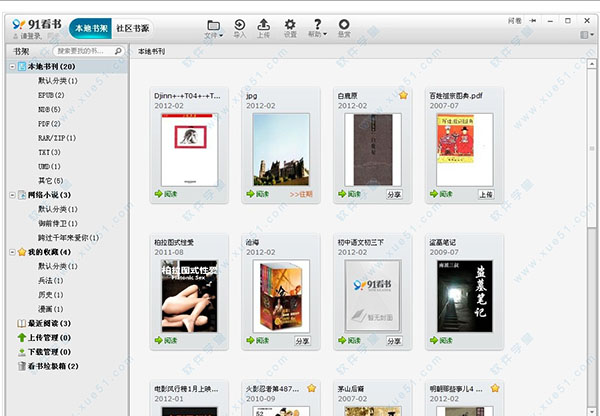Select 御前侍卫(1) under 网络小说

pos(58,223)
